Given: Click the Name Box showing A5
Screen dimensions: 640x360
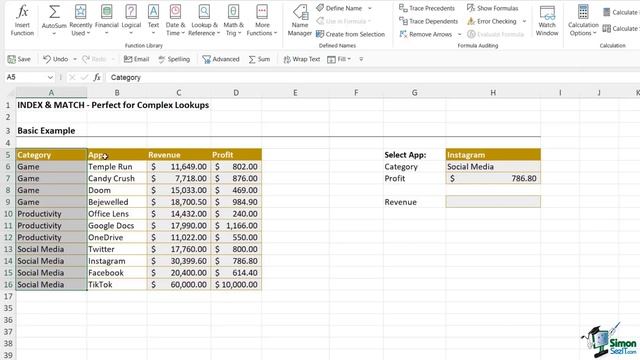Looking at the screenshot, I should coord(25,77).
